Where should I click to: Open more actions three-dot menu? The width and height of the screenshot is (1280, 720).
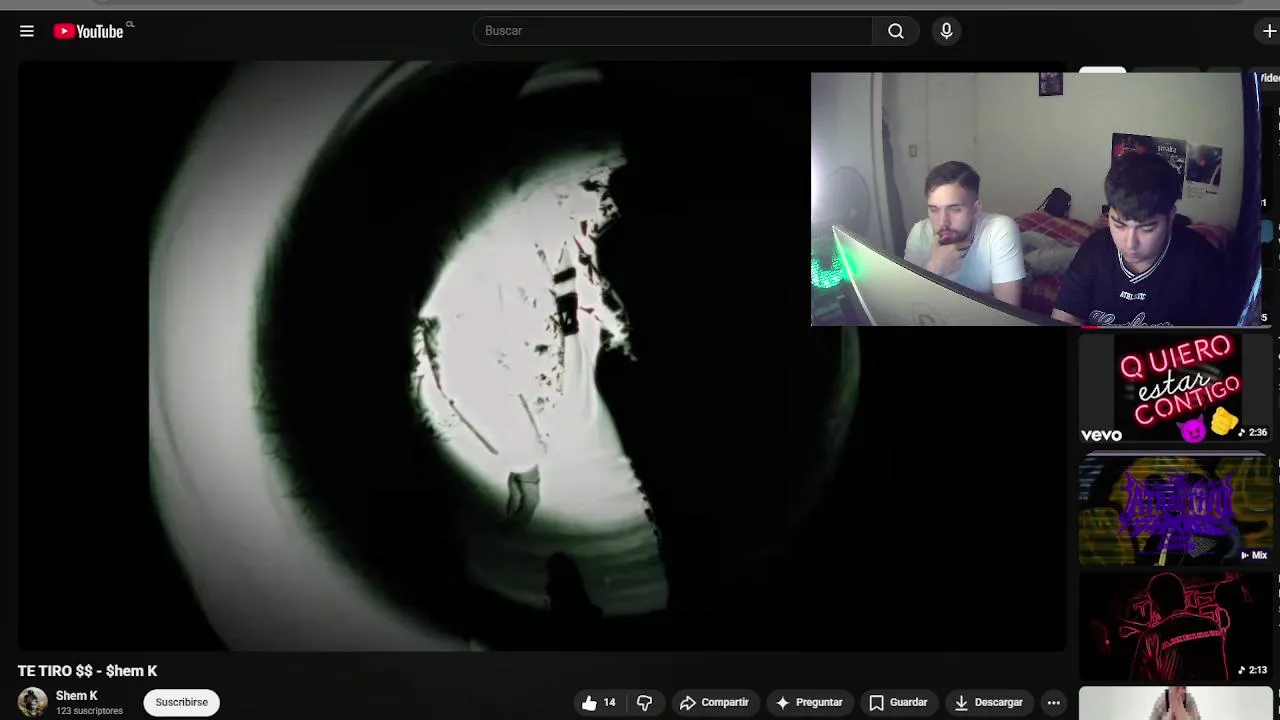(1053, 703)
